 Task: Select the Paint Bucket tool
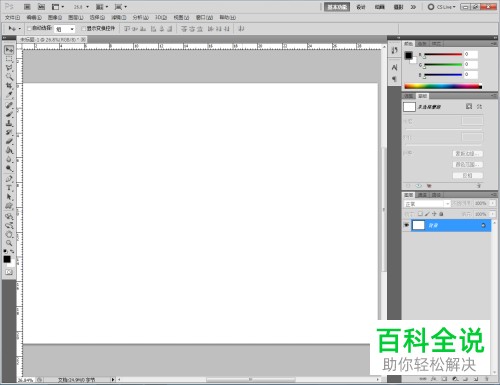click(x=9, y=150)
